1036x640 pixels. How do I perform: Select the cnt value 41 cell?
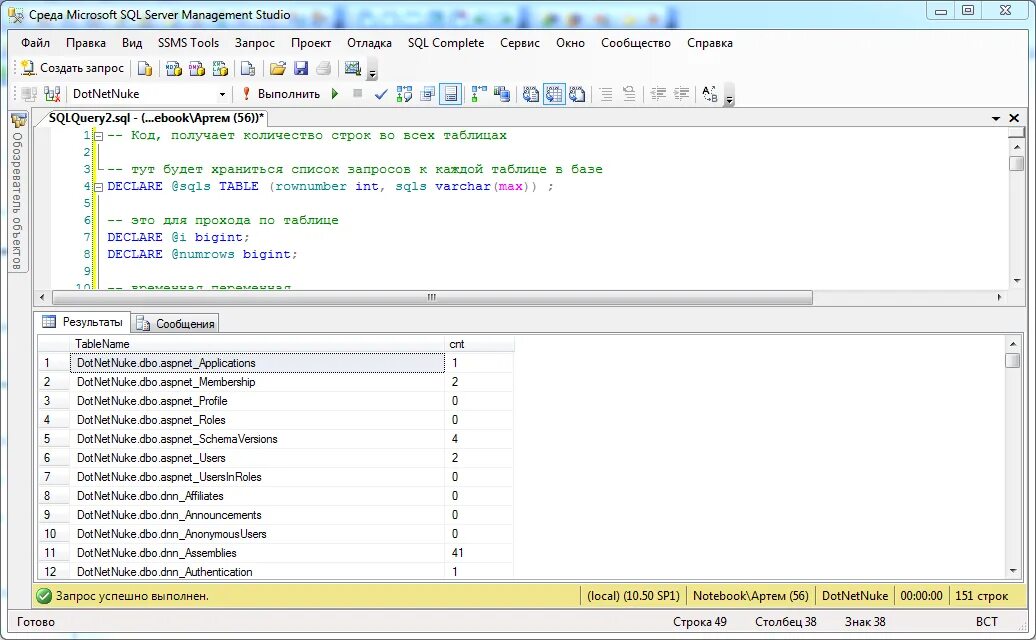[479, 553]
